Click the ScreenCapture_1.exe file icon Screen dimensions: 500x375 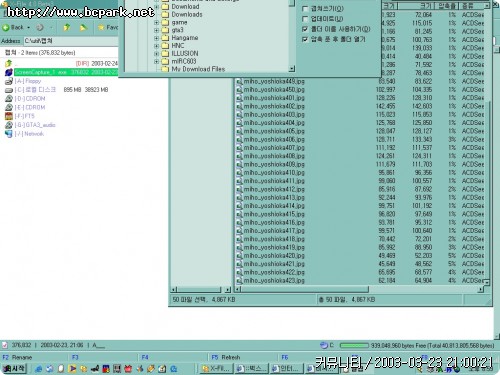[9, 72]
